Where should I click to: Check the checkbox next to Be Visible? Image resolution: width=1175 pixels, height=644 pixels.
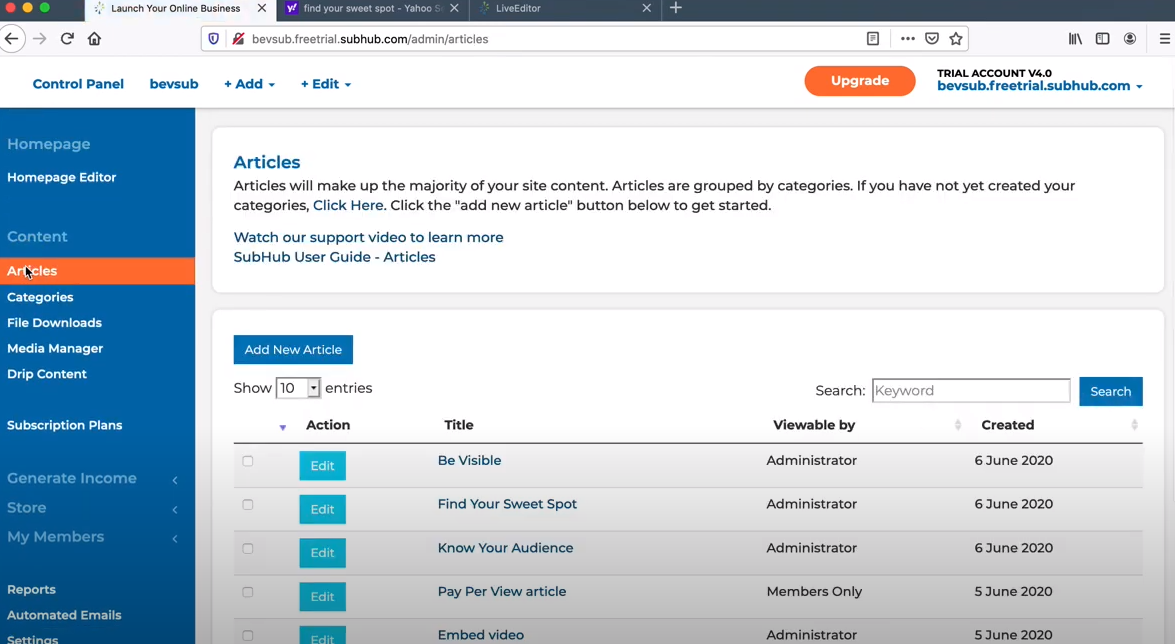coord(247,461)
